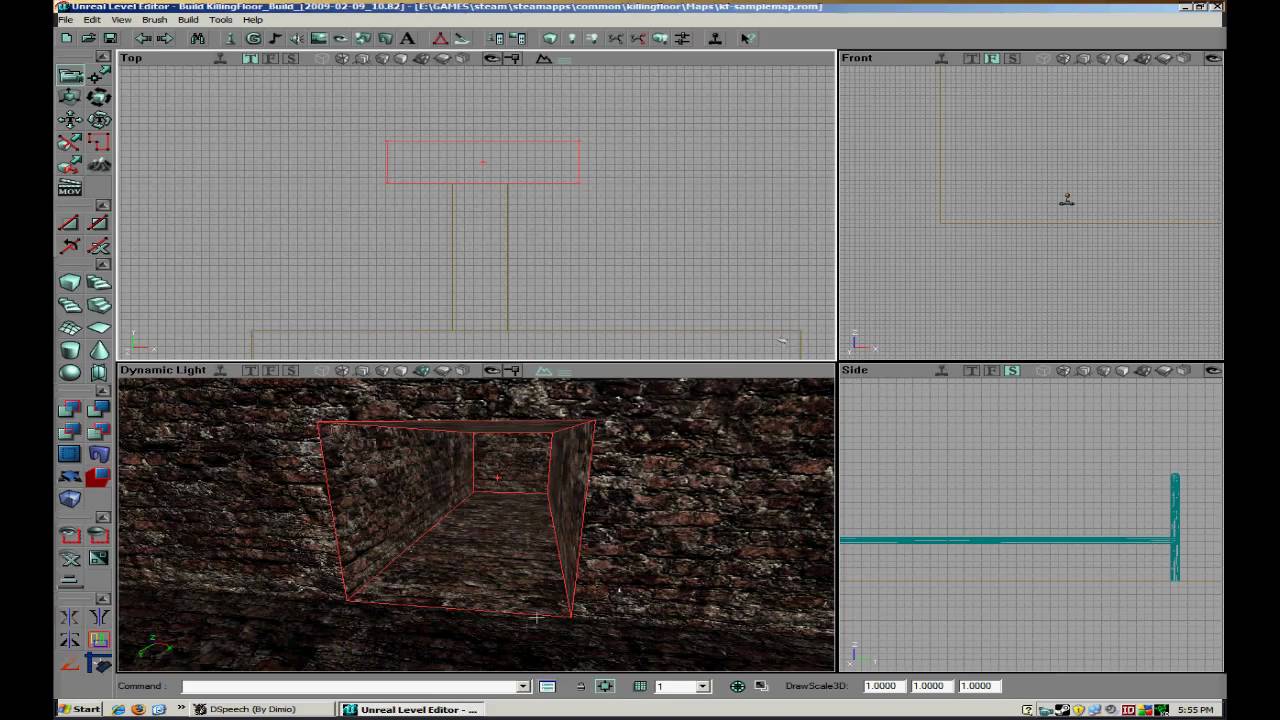
Task: Click the third DrawScale3D value field
Action: (980, 686)
